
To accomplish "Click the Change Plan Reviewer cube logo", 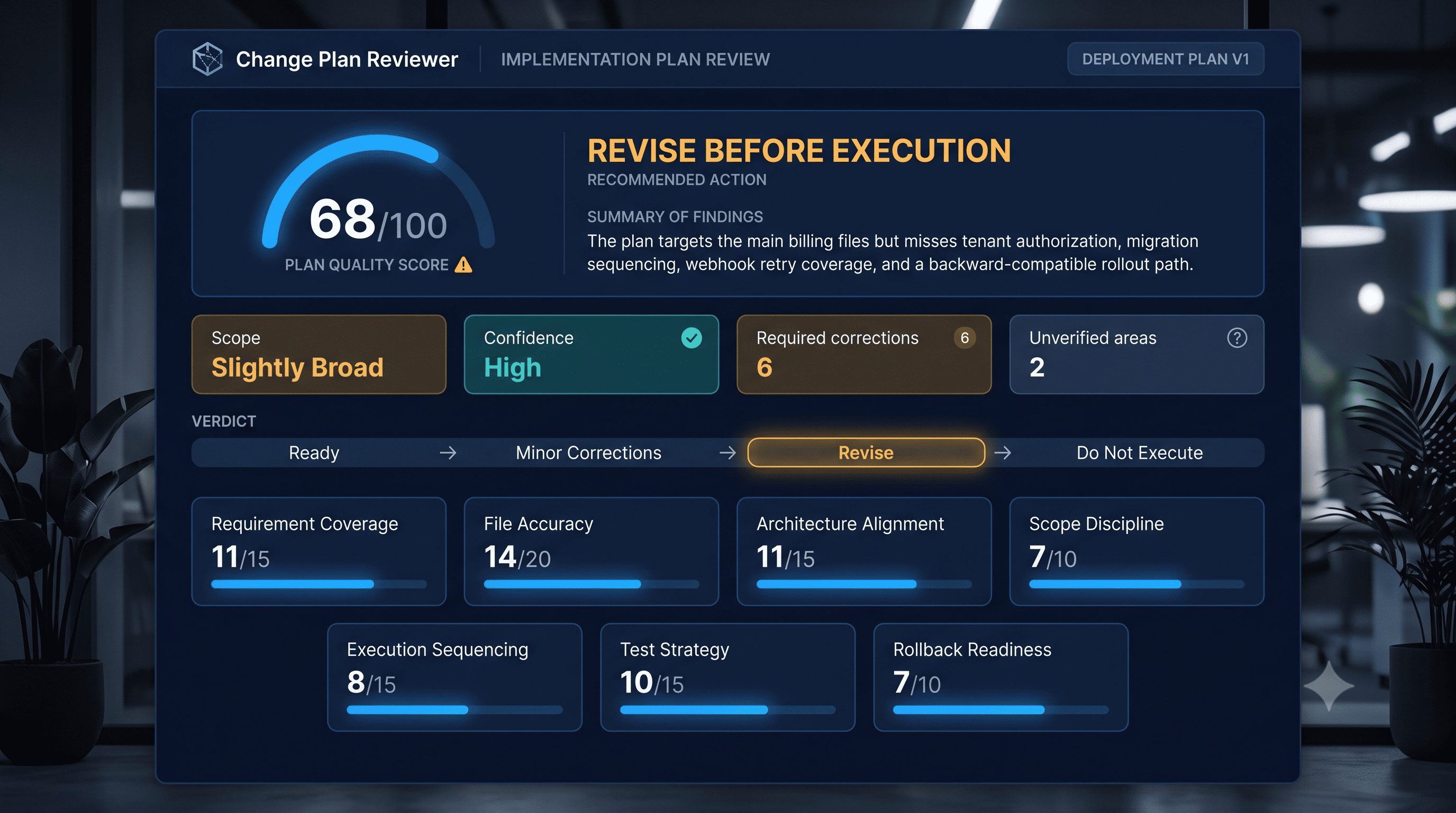I will coord(207,59).
